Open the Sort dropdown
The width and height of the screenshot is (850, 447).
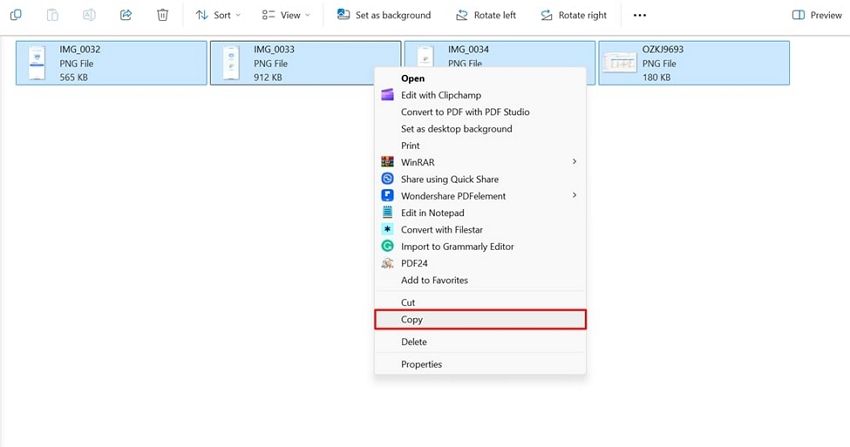click(216, 15)
